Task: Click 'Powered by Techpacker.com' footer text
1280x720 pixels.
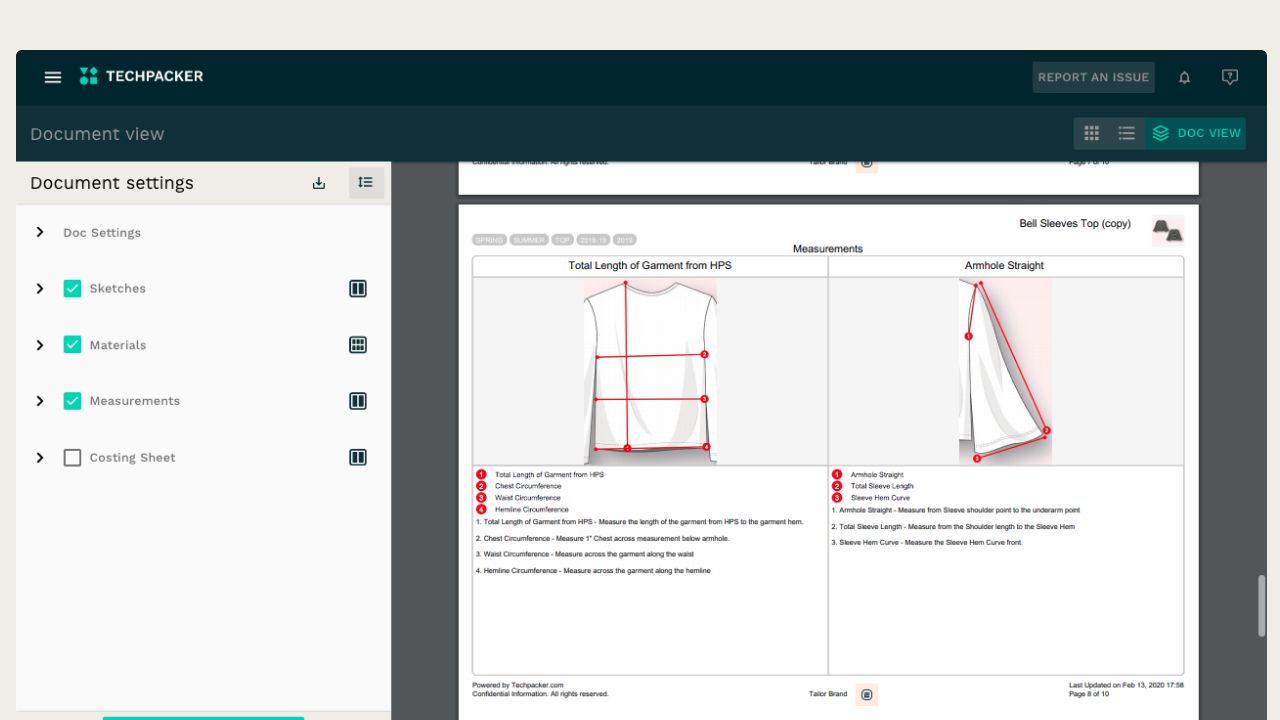Action: 518,686
